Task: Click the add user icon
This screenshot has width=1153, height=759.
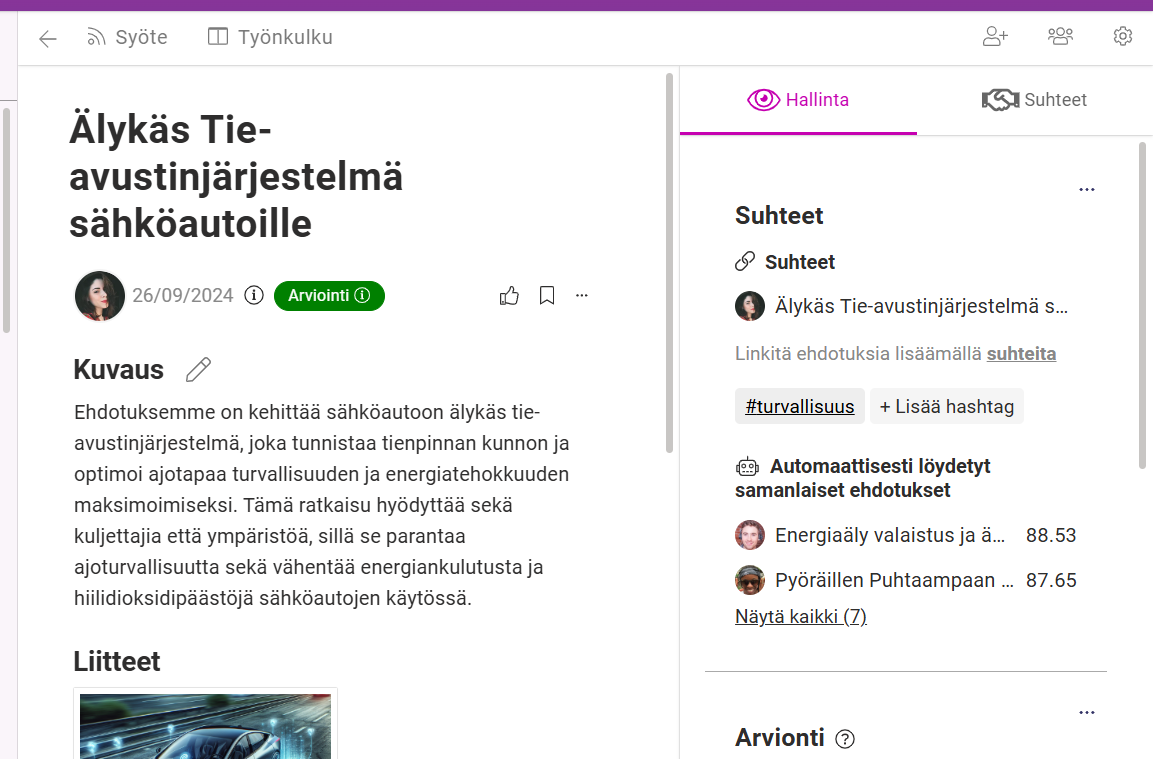Action: coord(995,36)
